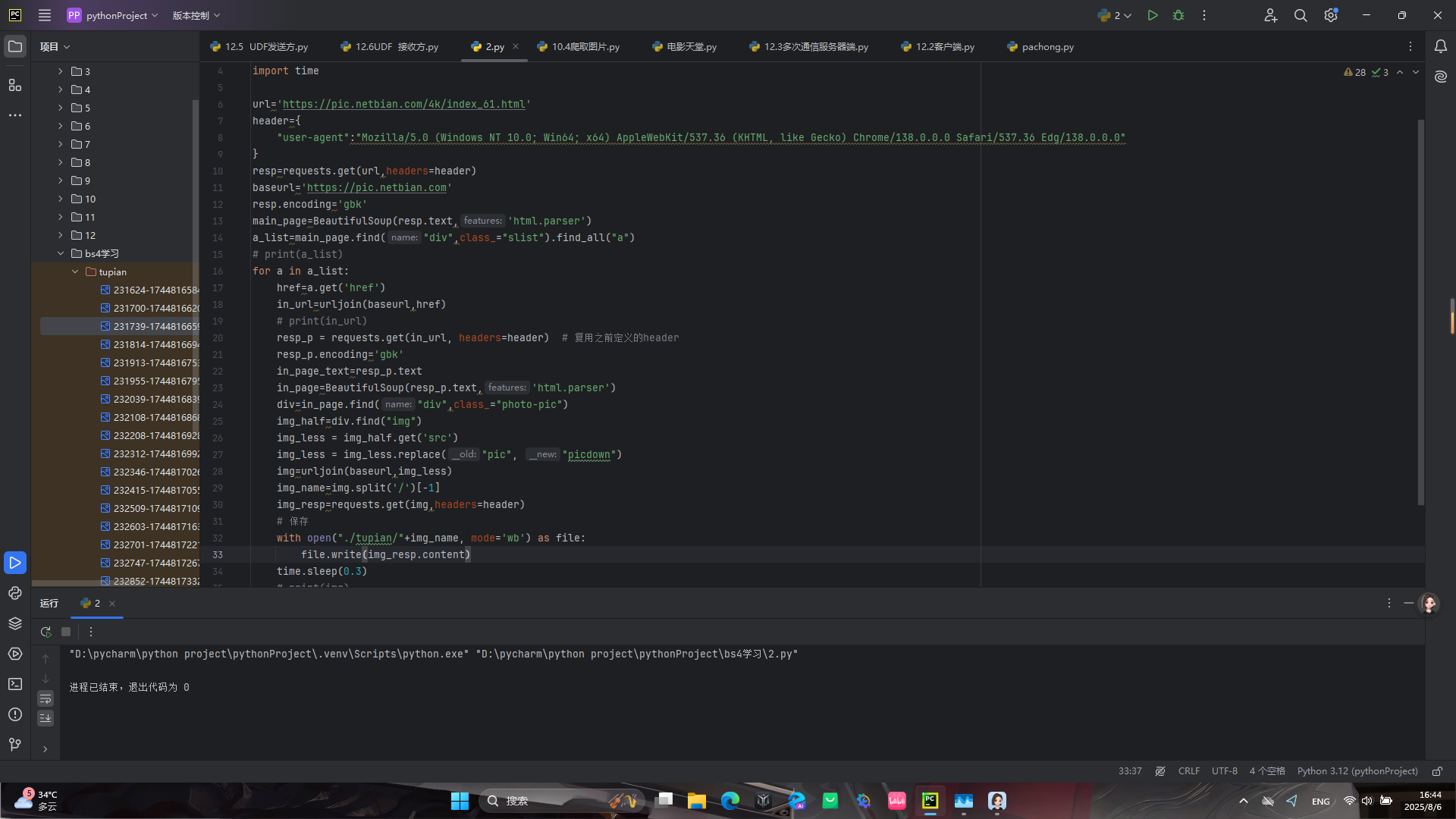The height and width of the screenshot is (819, 1456).
Task: Toggle soft-wrap in the run console
Action: pos(45,698)
